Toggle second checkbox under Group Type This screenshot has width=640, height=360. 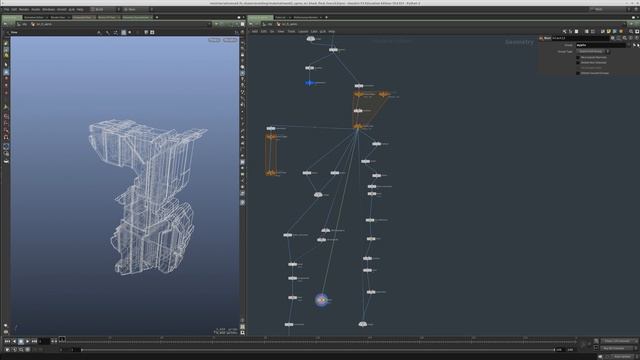[578, 63]
